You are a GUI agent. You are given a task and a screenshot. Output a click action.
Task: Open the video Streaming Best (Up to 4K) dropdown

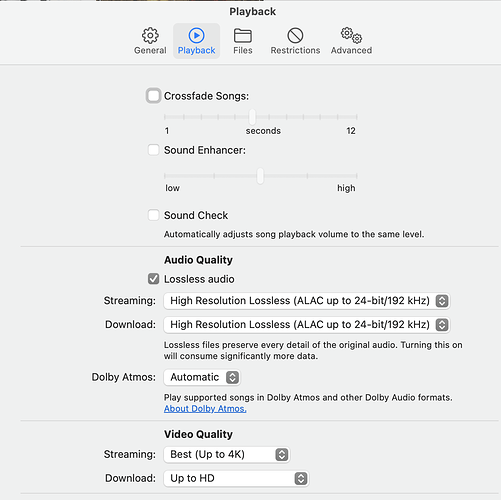click(227, 455)
